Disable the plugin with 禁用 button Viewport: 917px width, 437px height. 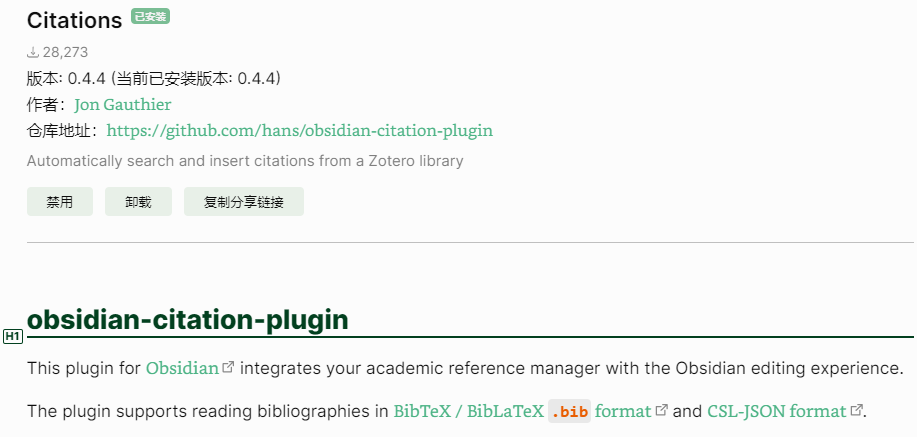(60, 202)
